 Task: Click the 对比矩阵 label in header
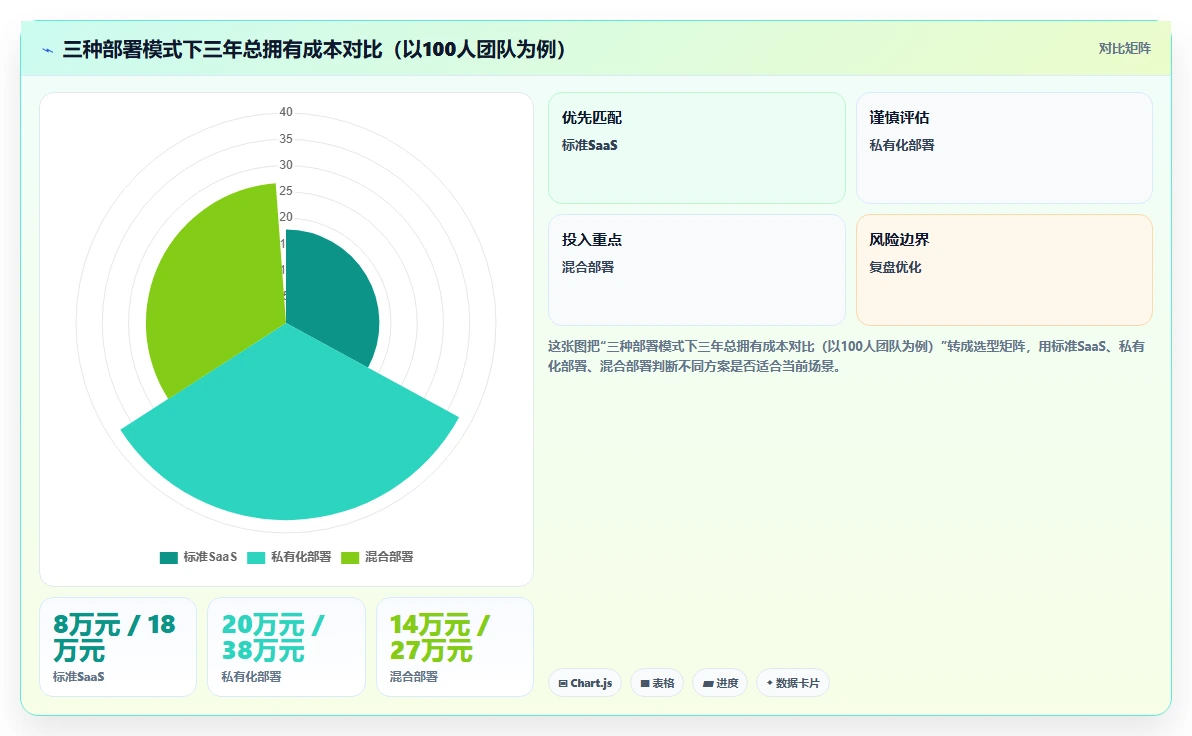click(x=1124, y=49)
